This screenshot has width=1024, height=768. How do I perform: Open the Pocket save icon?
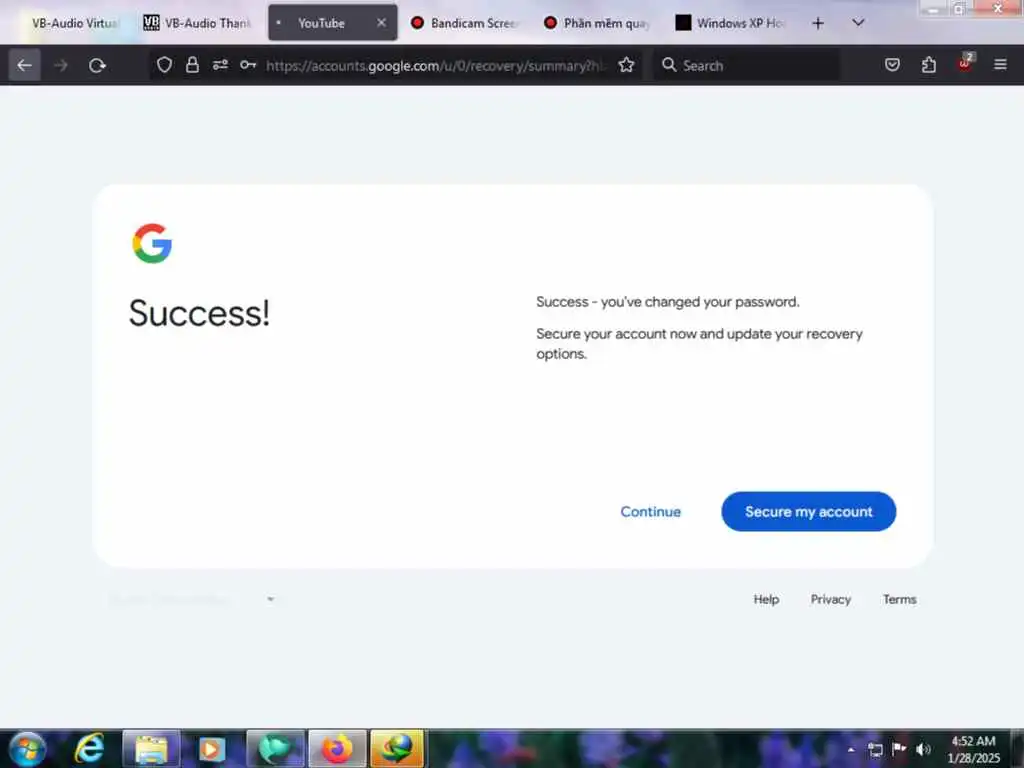pyautogui.click(x=892, y=65)
